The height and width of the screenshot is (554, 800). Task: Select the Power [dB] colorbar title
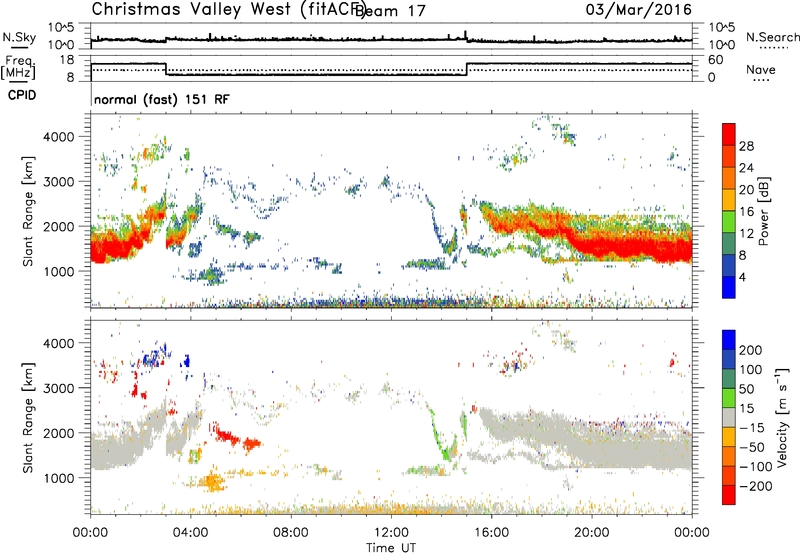(x=763, y=211)
